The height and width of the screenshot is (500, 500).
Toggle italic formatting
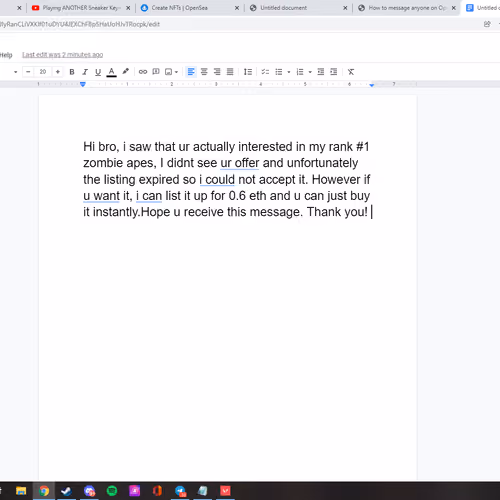85,72
